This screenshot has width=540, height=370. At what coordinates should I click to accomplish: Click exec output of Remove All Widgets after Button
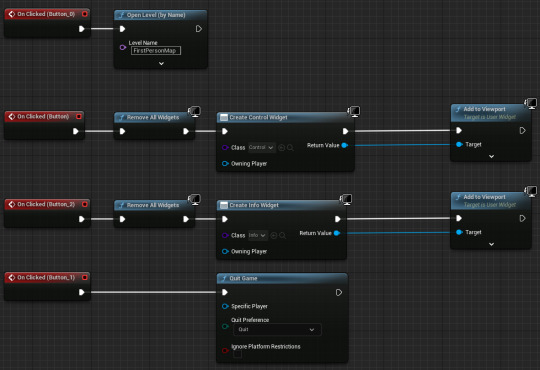(186, 131)
